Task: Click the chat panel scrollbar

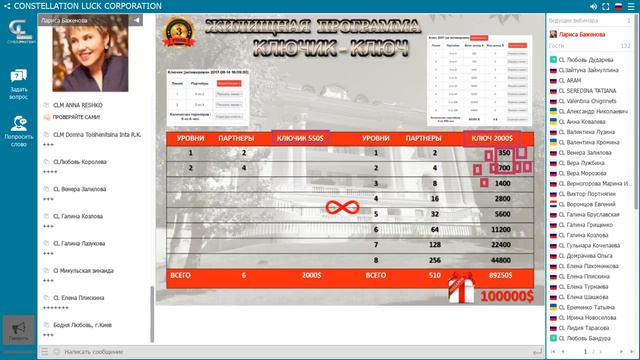Action: (x=152, y=313)
